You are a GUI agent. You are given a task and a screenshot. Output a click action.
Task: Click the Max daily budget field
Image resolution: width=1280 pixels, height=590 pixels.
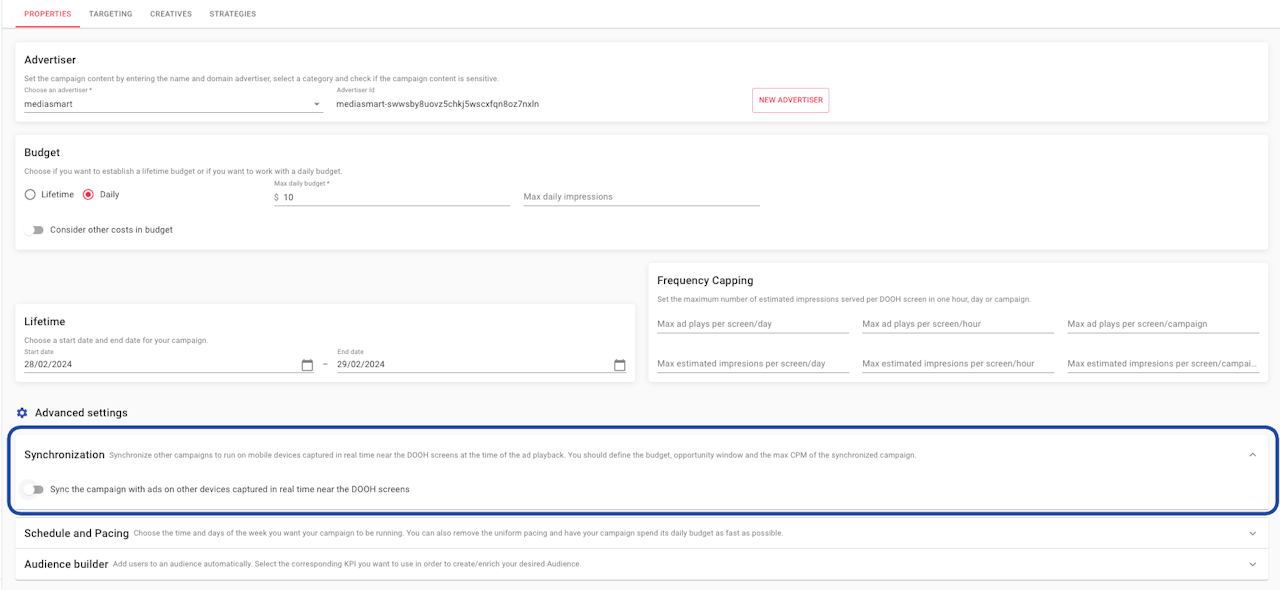click(395, 198)
